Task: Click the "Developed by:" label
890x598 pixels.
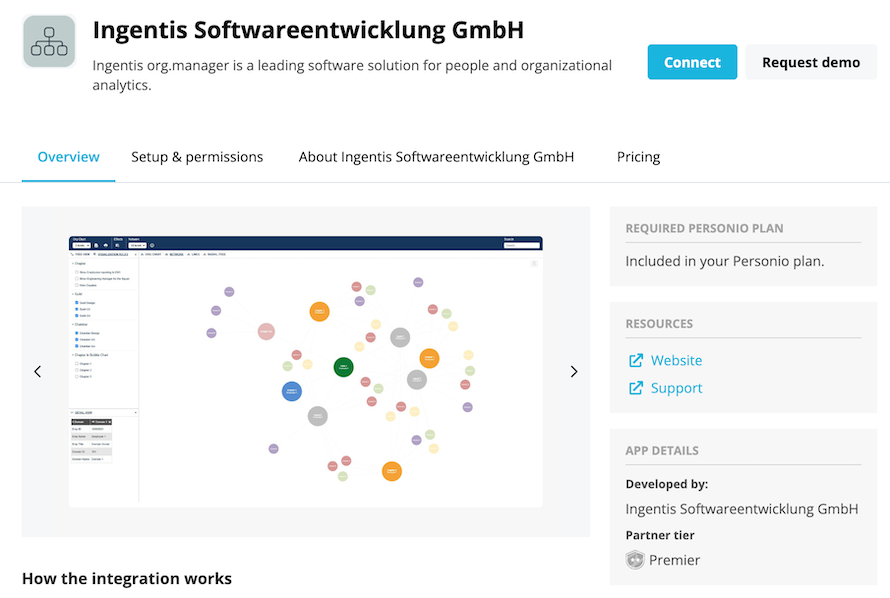Action: (x=666, y=484)
